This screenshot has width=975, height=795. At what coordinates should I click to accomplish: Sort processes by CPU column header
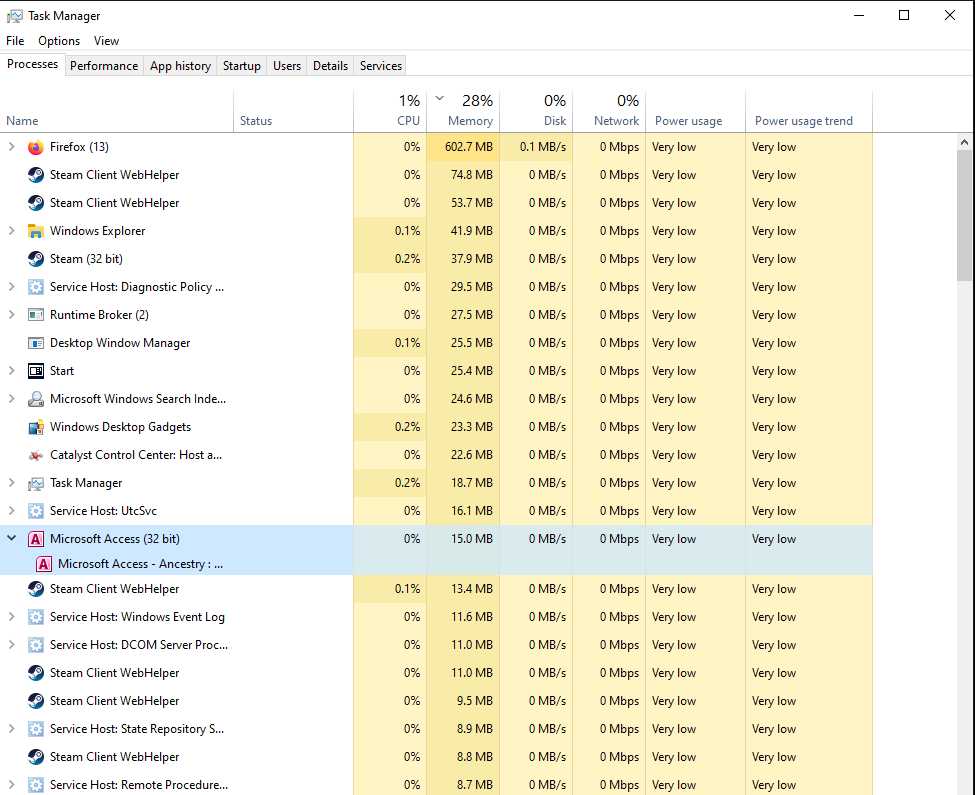[x=390, y=112]
